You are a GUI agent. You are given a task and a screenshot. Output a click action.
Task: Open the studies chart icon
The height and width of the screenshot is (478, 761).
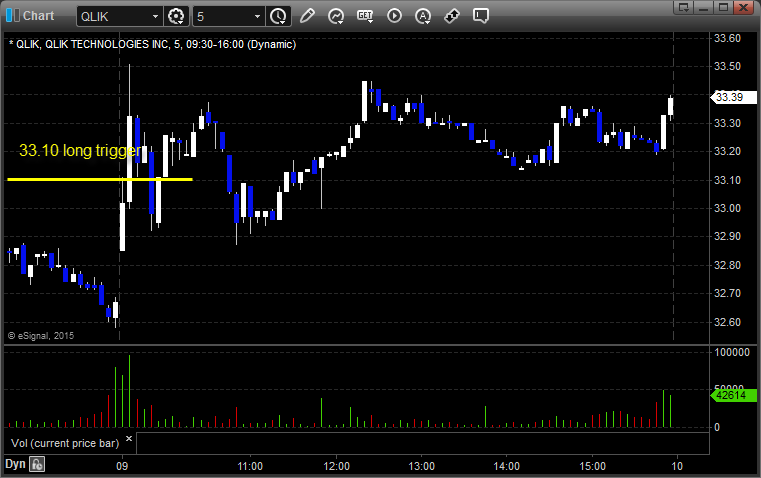(x=336, y=16)
